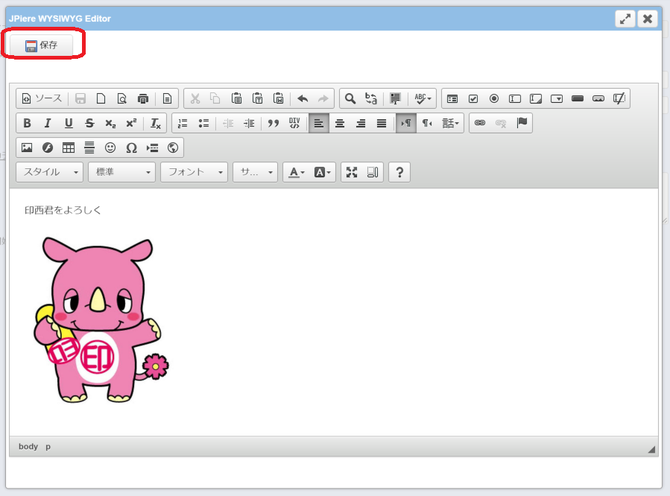This screenshot has height=496, width=670.
Task: Select align right
Action: (x=361, y=123)
